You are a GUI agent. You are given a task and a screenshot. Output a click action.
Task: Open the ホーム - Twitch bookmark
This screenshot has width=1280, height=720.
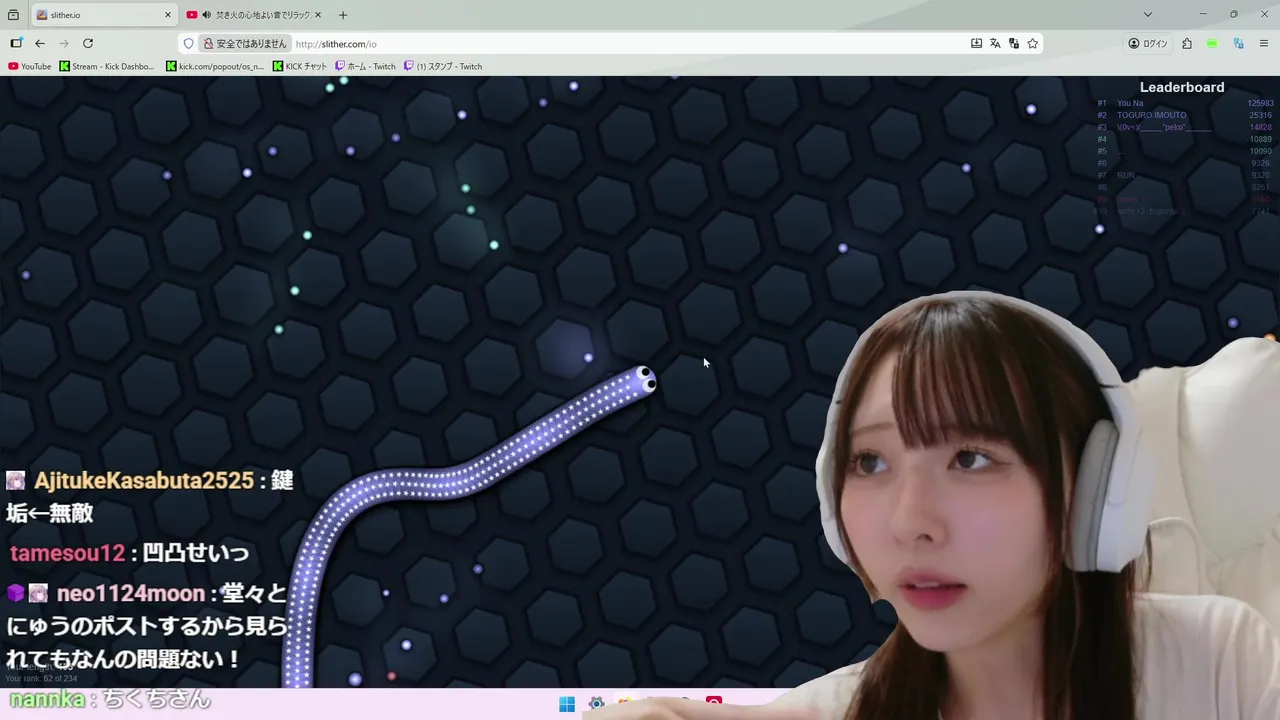pos(365,66)
